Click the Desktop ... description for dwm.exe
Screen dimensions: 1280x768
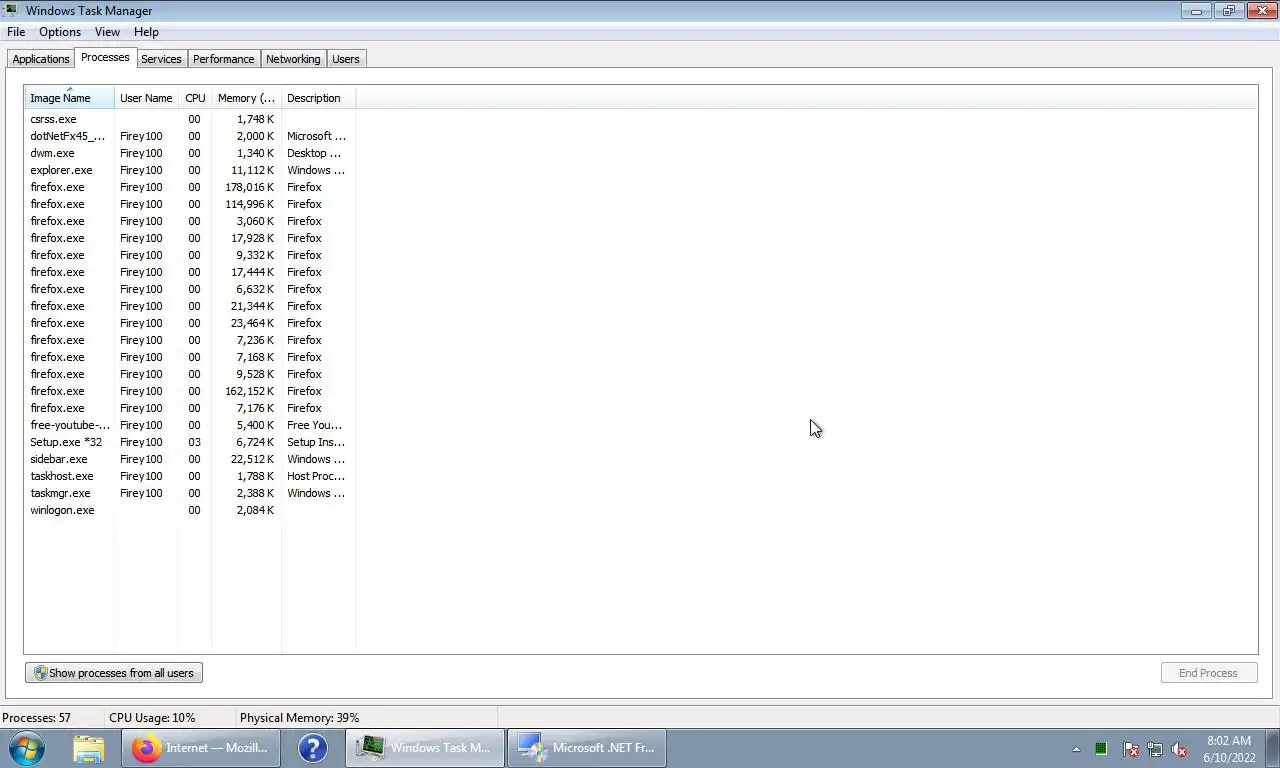[314, 153]
